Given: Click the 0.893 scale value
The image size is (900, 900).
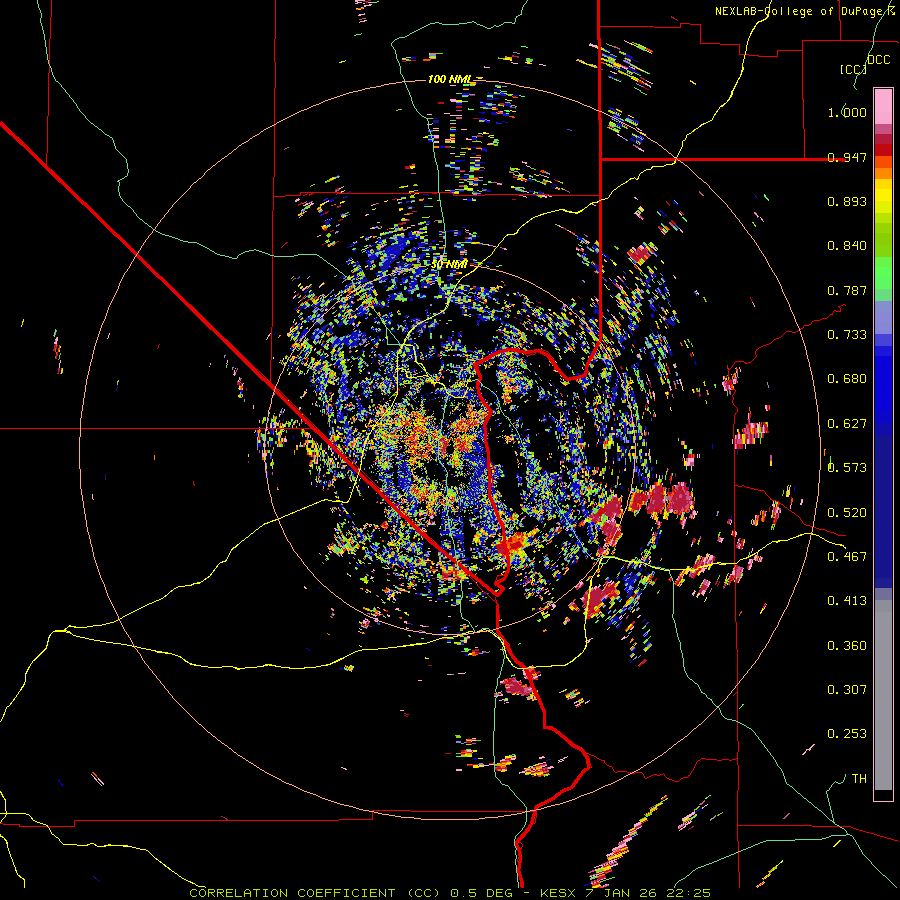Looking at the screenshot, I should tap(847, 201).
